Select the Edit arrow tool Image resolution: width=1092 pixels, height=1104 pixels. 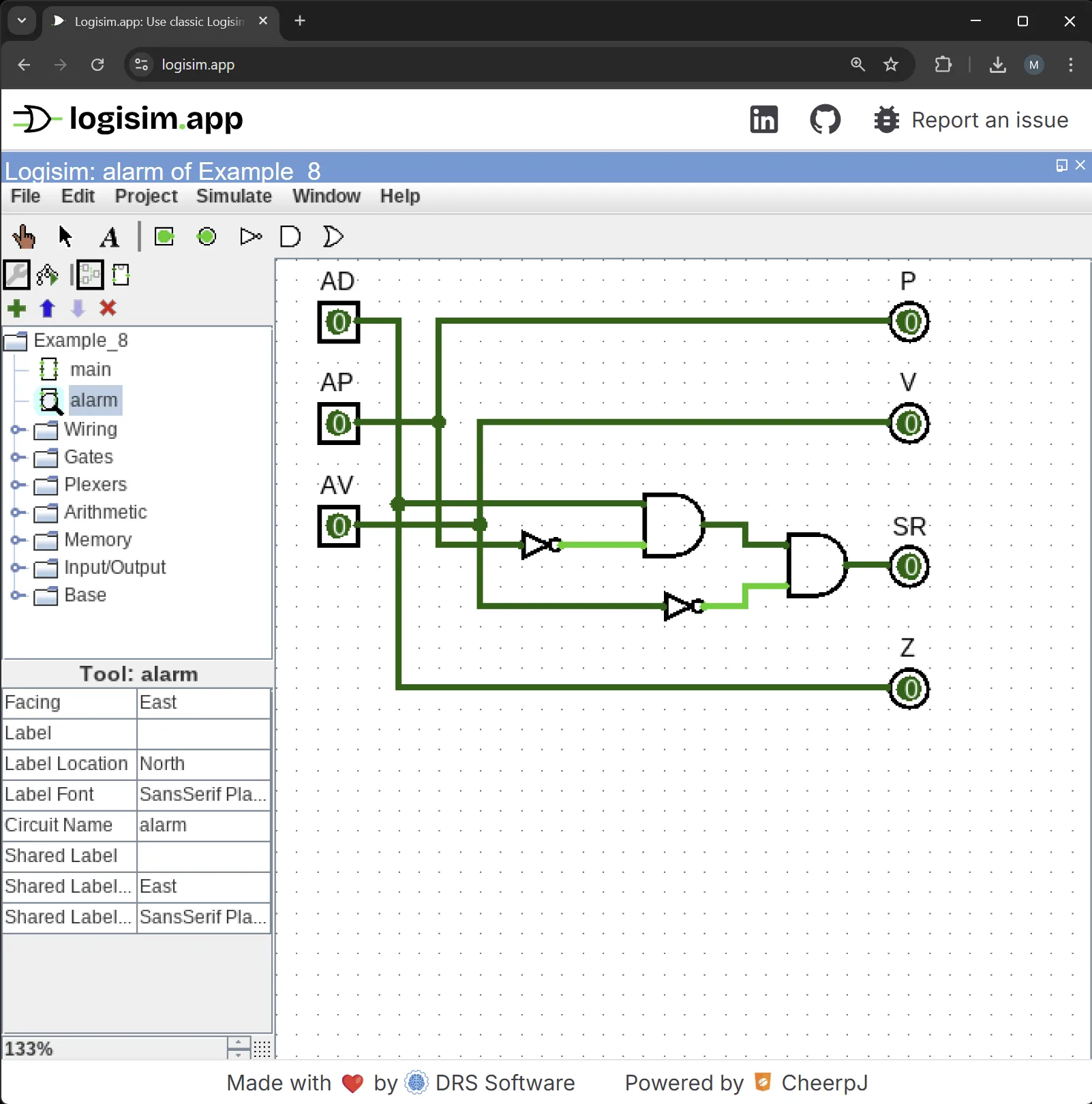(65, 236)
